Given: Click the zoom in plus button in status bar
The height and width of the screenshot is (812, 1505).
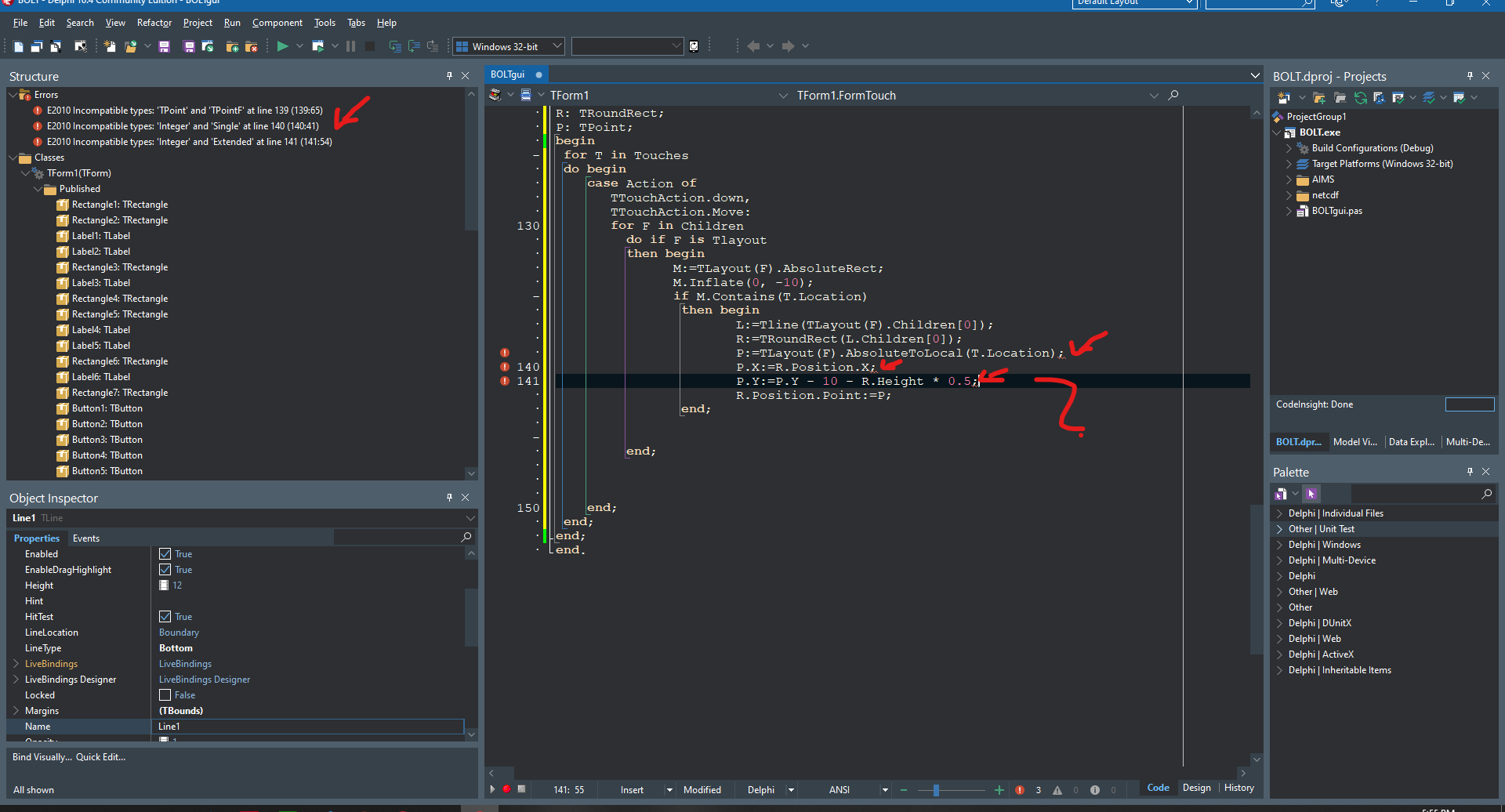Looking at the screenshot, I should (999, 790).
